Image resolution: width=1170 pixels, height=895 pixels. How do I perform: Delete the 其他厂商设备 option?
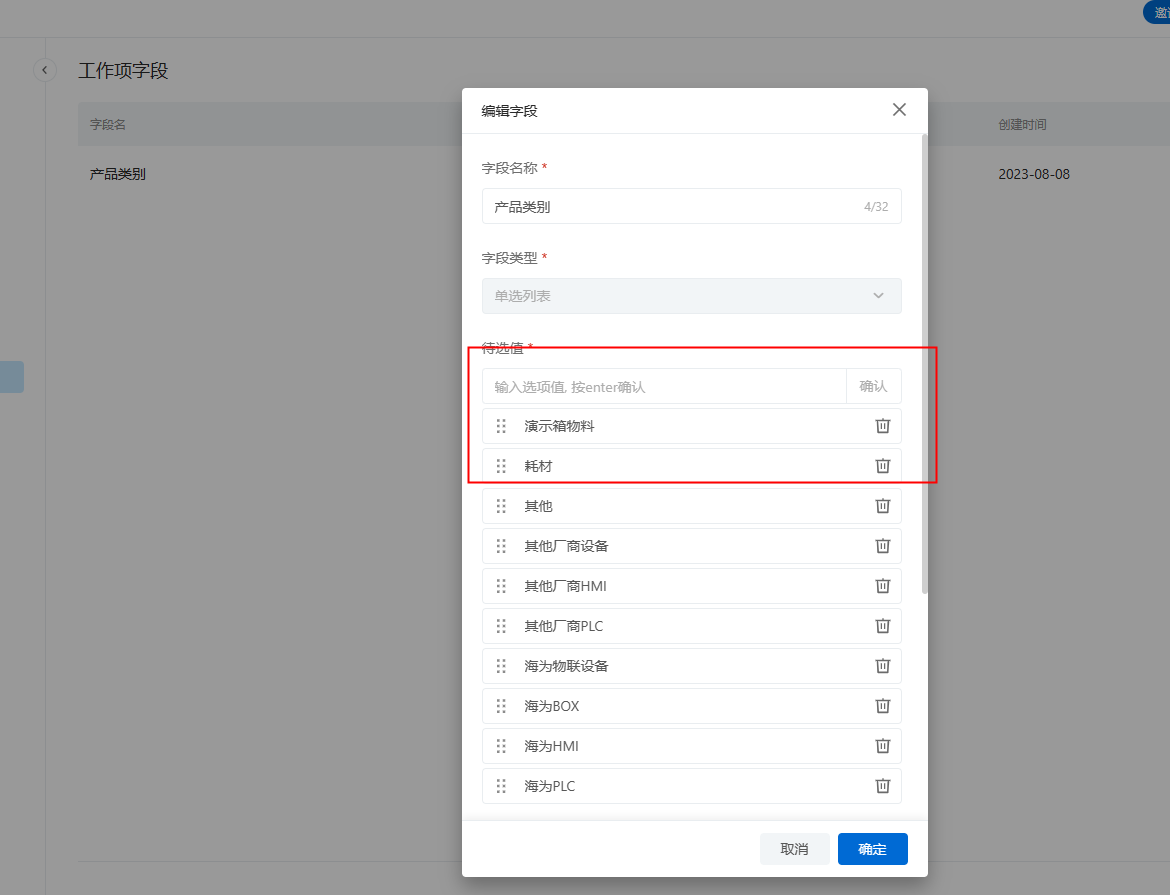tap(882, 546)
